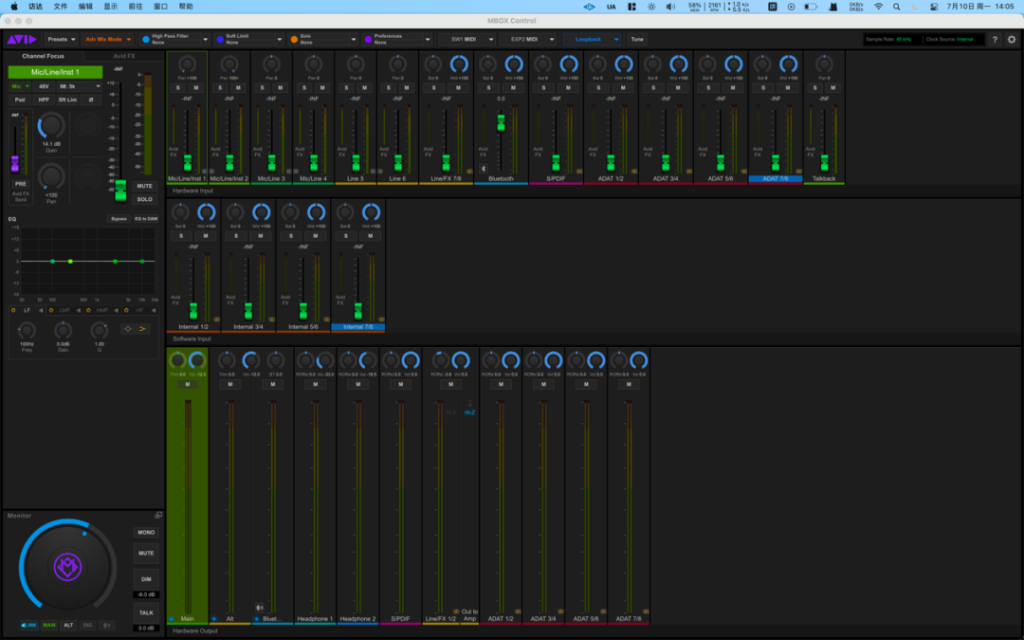The height and width of the screenshot is (640, 1024).
Task: Open the Presets dropdown
Action: point(61,40)
